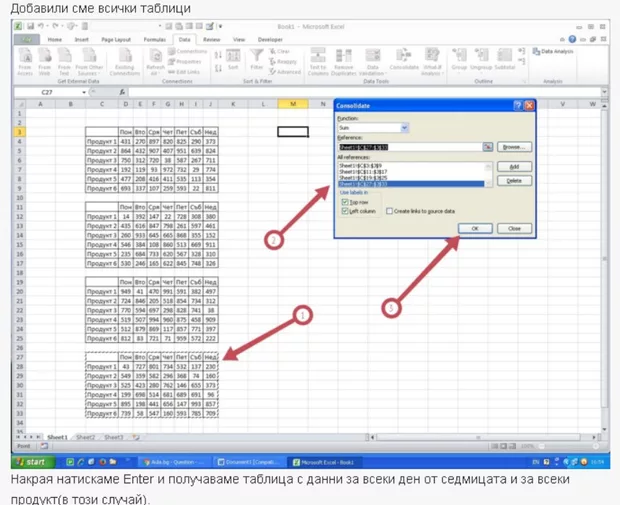
Task: Click the Windows start button
Action: point(30,462)
